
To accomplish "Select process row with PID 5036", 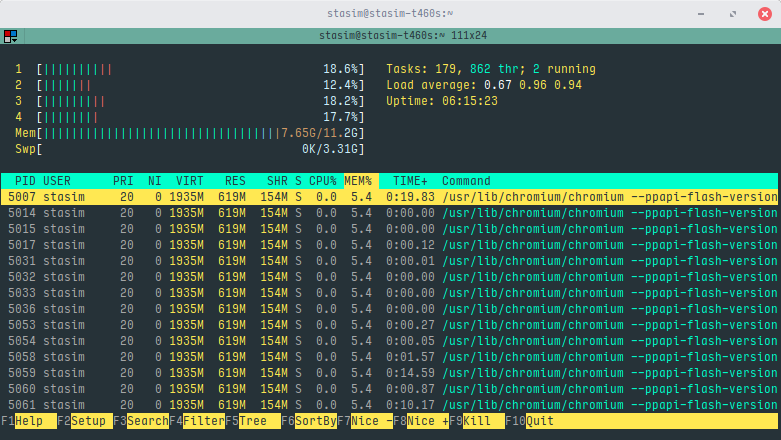I will pos(389,309).
